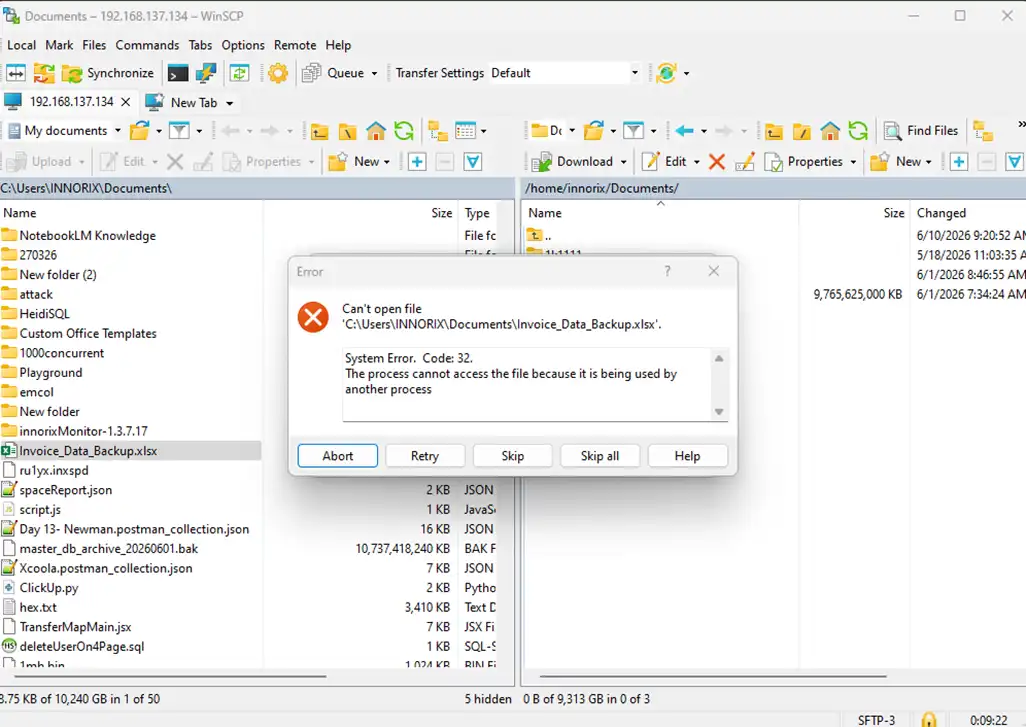This screenshot has height=727, width=1026.
Task: Click the local open directory folder icon
Action: (139, 130)
